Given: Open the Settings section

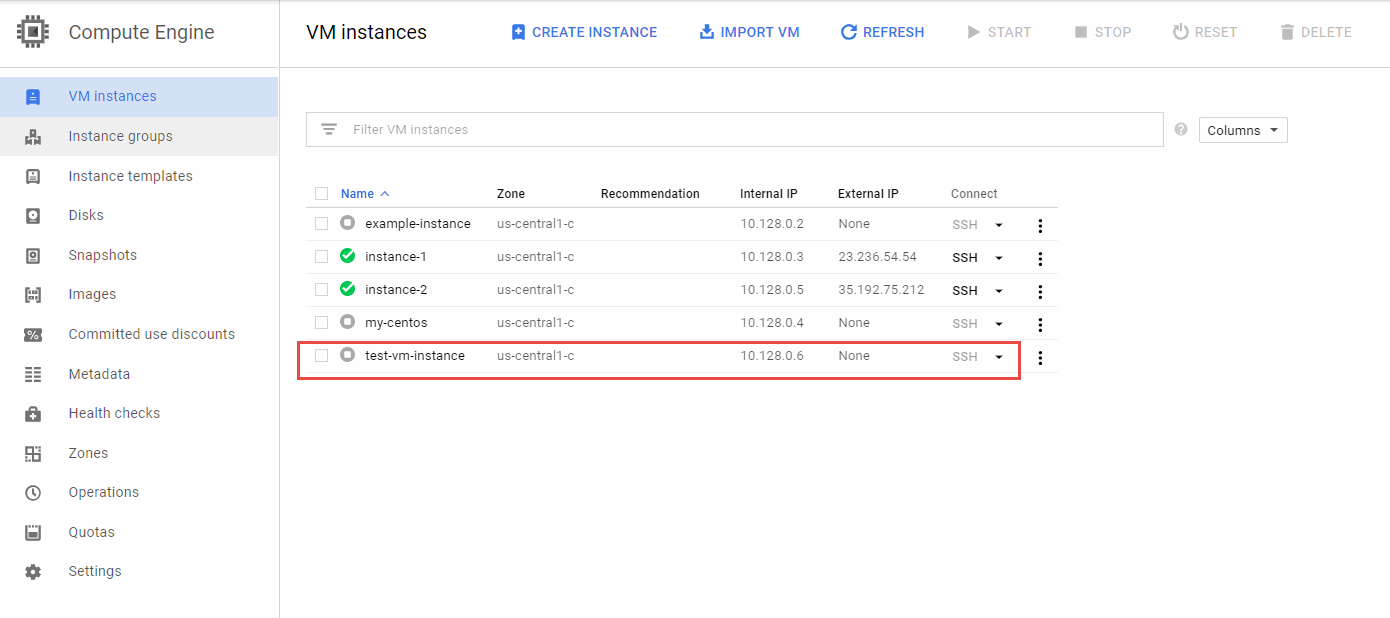Looking at the screenshot, I should pyautogui.click(x=95, y=571).
